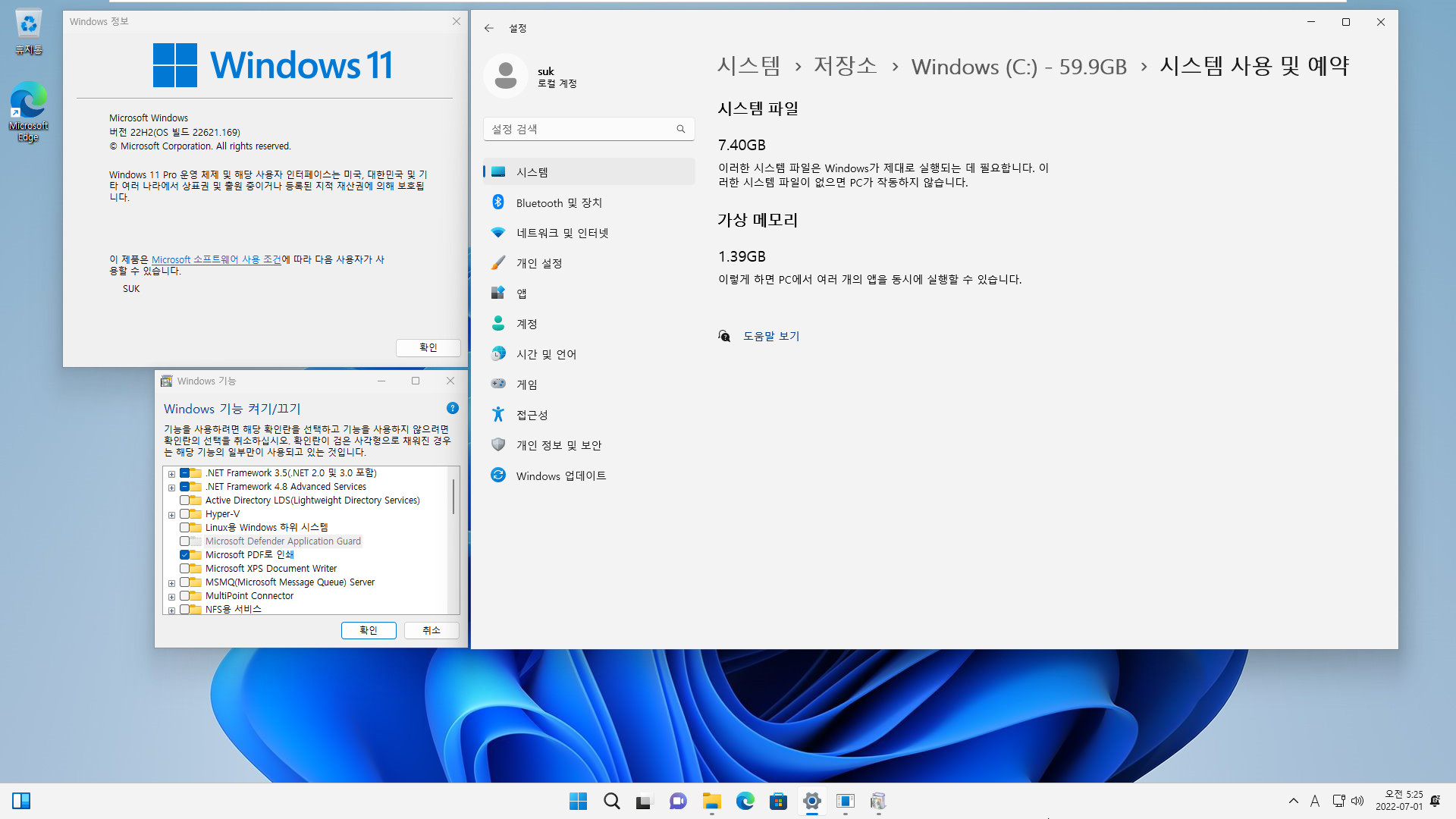The width and height of the screenshot is (1456, 819).
Task: Expand MSMQ Server features tree
Action: pyautogui.click(x=170, y=582)
